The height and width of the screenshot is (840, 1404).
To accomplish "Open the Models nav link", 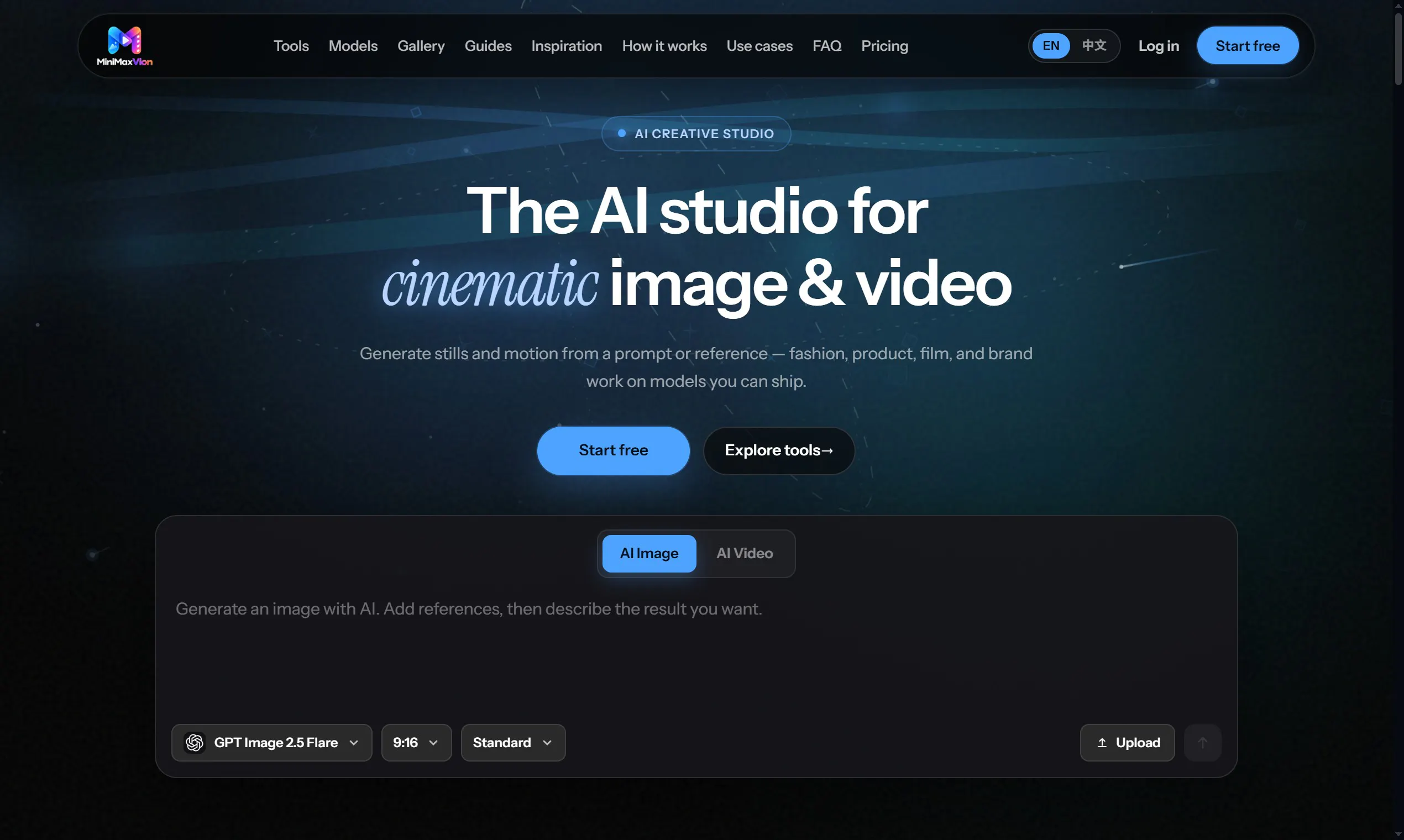I will point(353,46).
